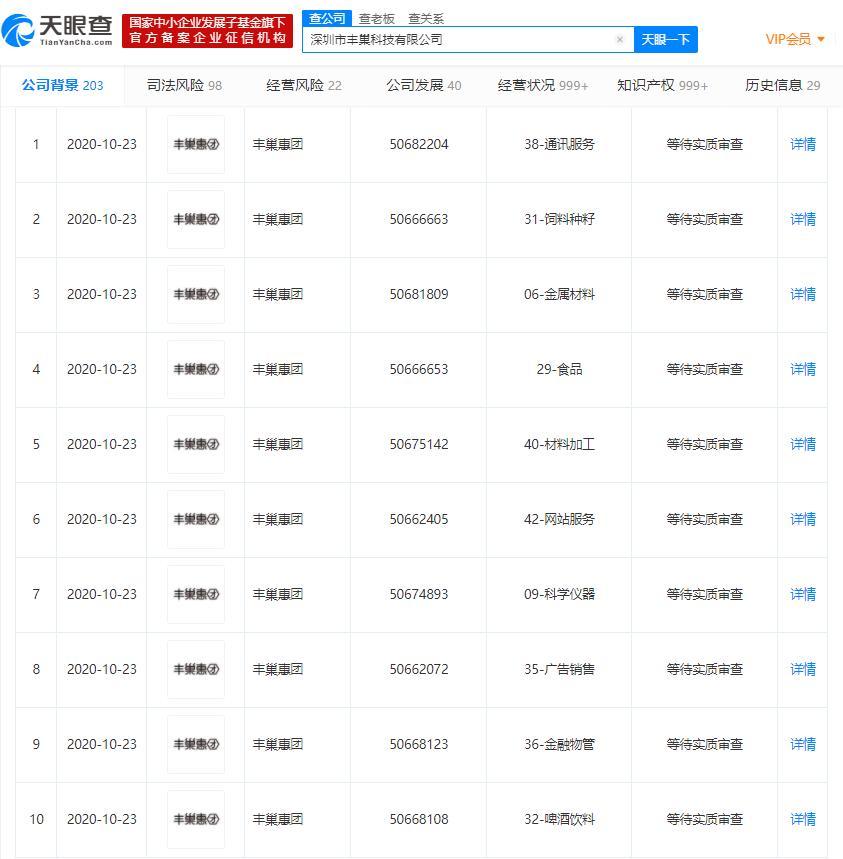Click the trademark thumbnail in row 3
The width and height of the screenshot is (843, 859).
click(196, 294)
